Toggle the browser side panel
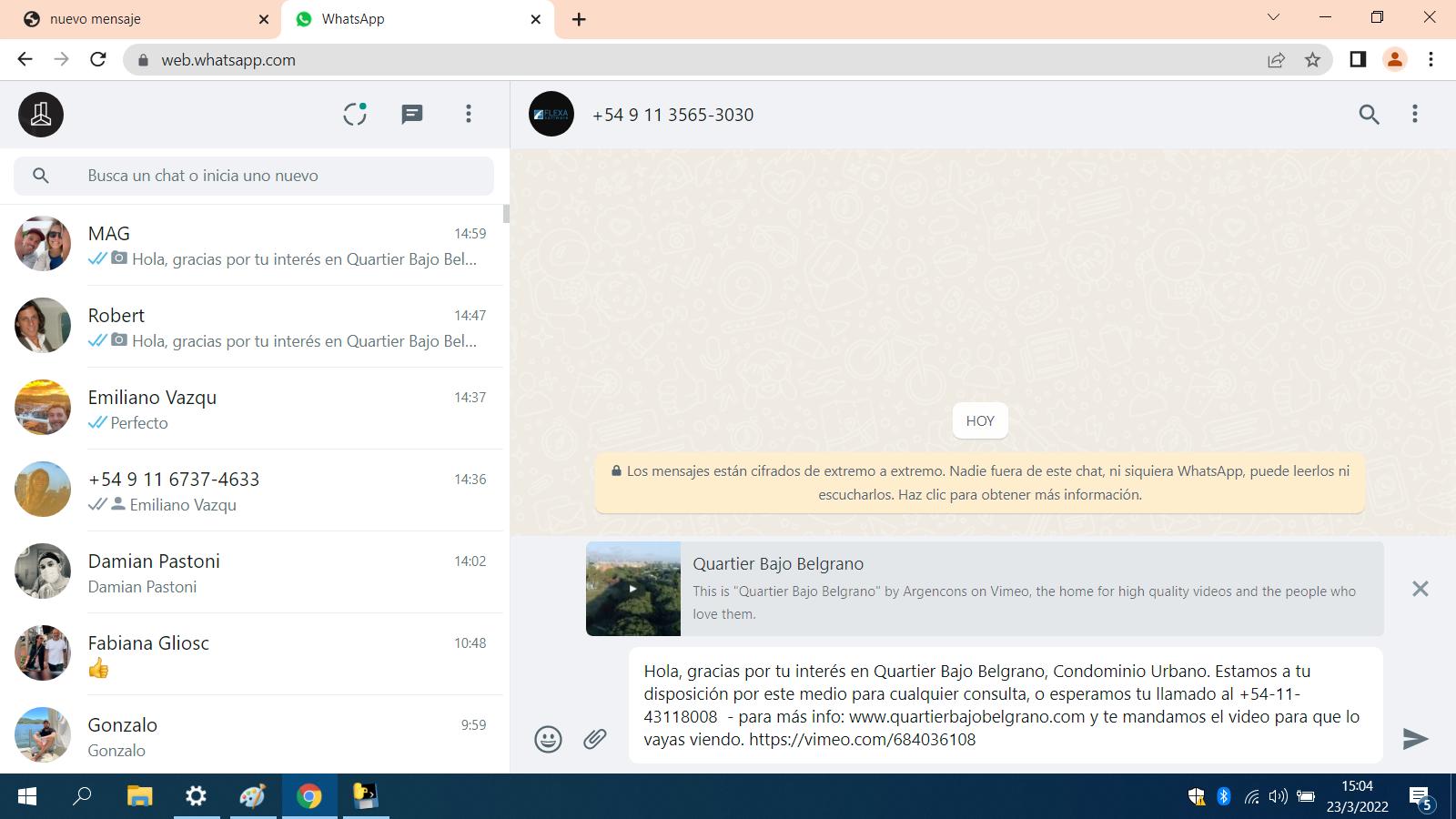This screenshot has width=1456, height=819. [1358, 59]
